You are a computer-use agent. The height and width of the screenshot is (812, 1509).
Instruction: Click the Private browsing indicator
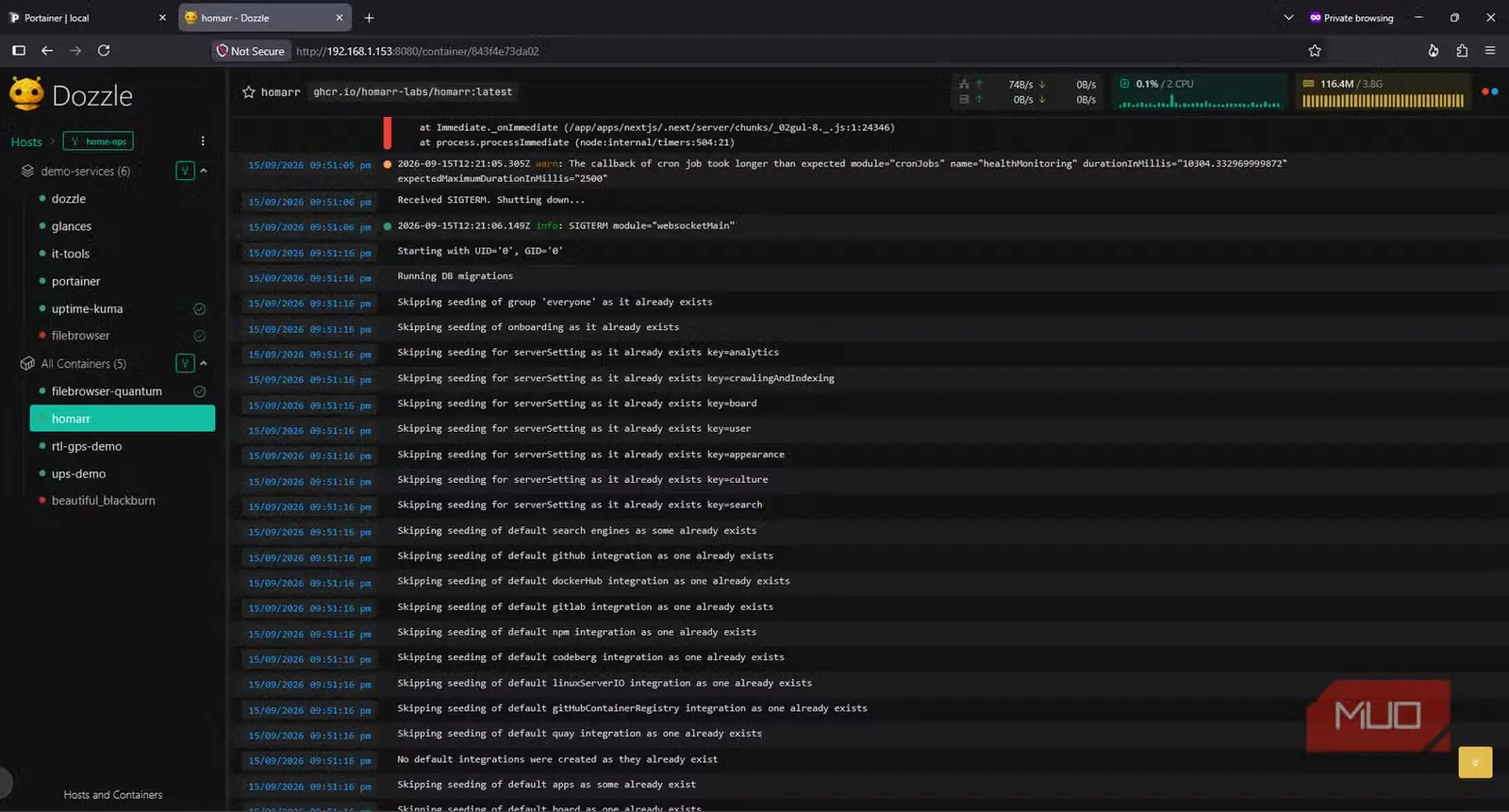pyautogui.click(x=1351, y=18)
